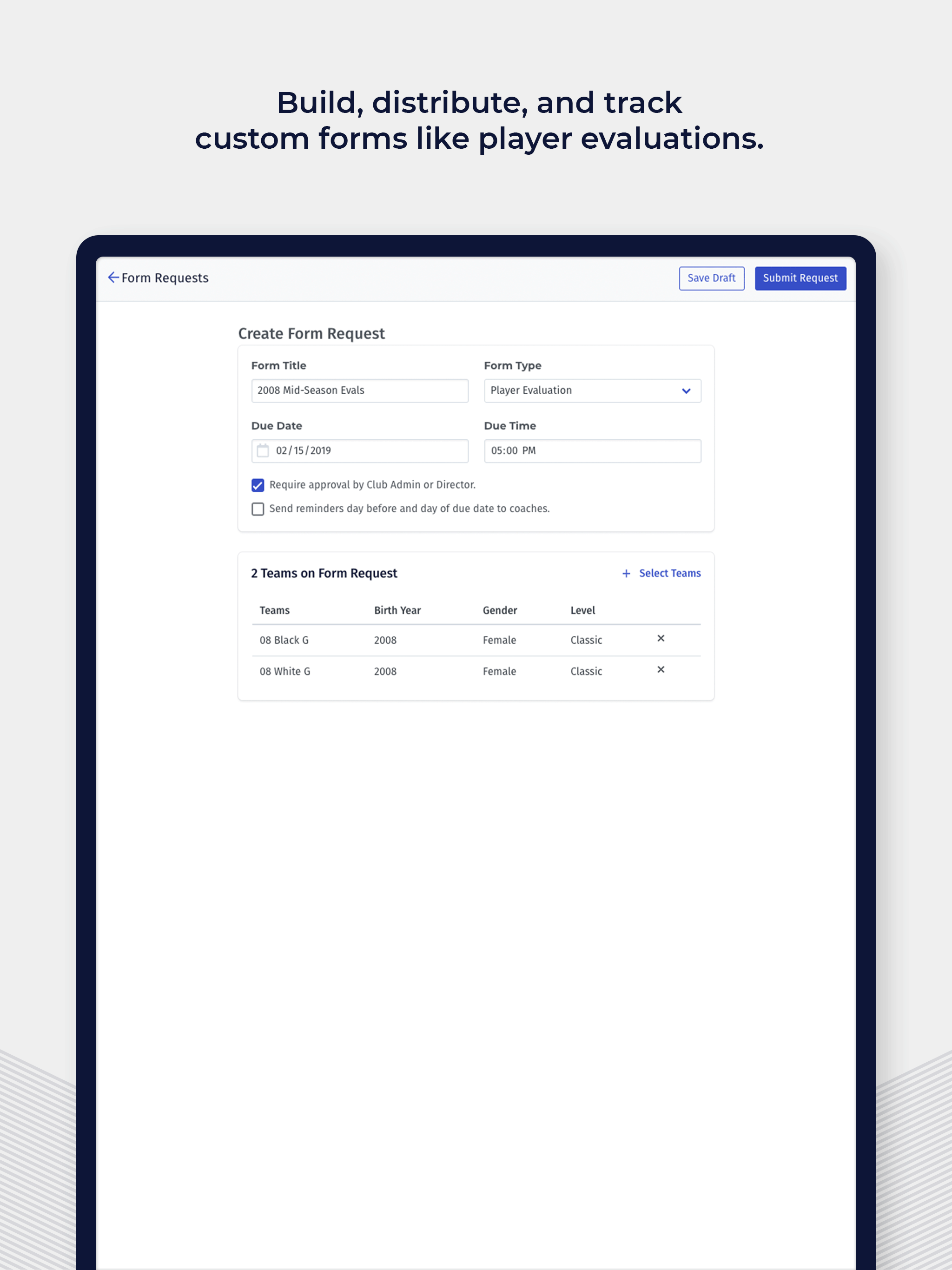Viewport: 952px width, 1270px height.
Task: Click birth year 2008 in 08 Black G row
Action: pyautogui.click(x=385, y=640)
